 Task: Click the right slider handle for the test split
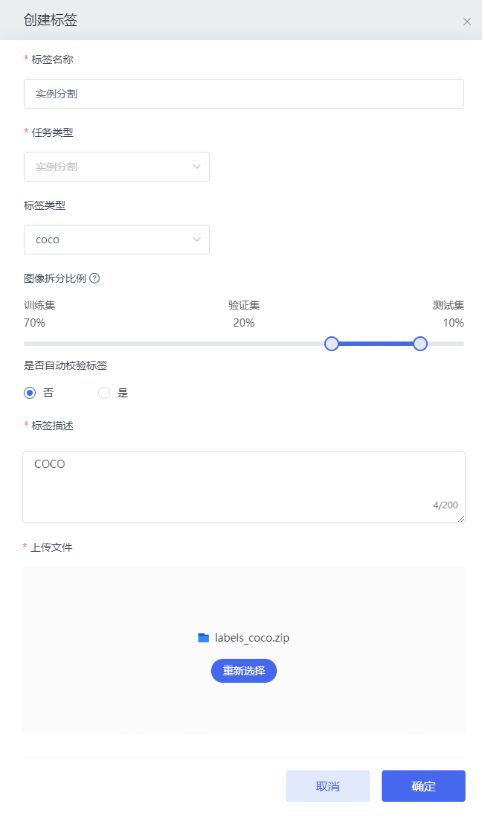click(x=420, y=343)
